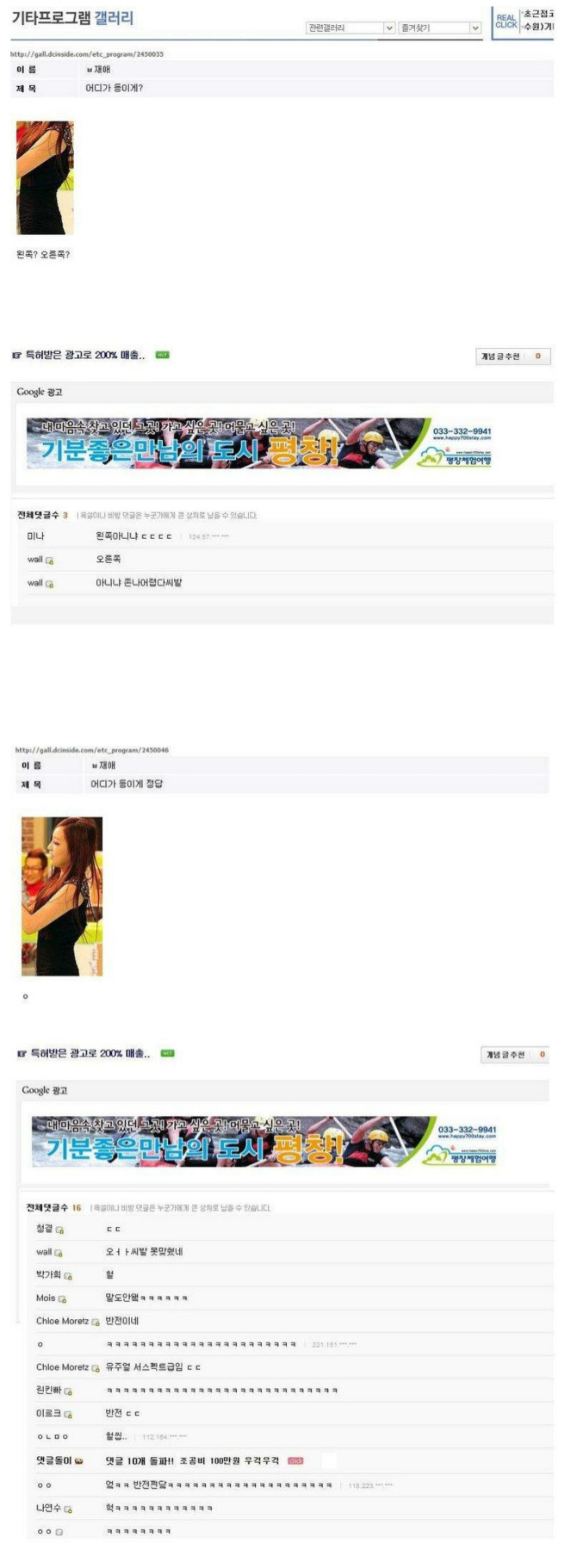The height and width of the screenshot is (1568, 577).
Task: Open the REAL CLICK banner in header
Action: click(506, 22)
